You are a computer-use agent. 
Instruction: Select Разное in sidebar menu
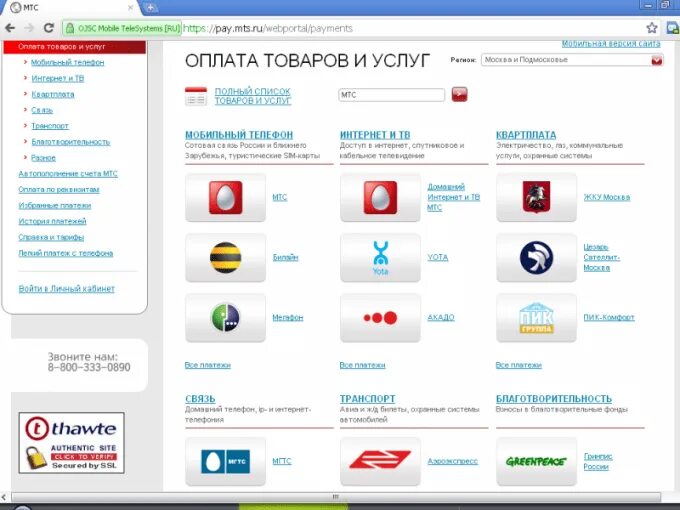(x=43, y=158)
